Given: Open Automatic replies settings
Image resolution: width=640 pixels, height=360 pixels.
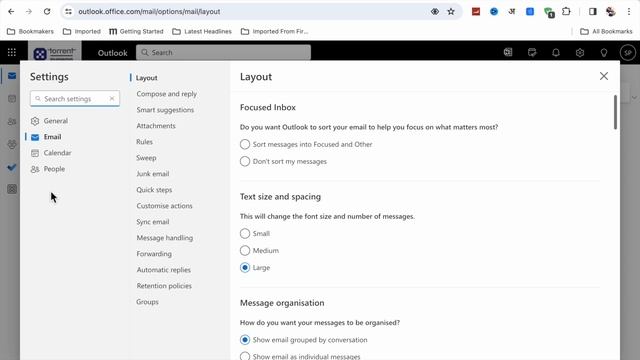Looking at the screenshot, I should (163, 270).
